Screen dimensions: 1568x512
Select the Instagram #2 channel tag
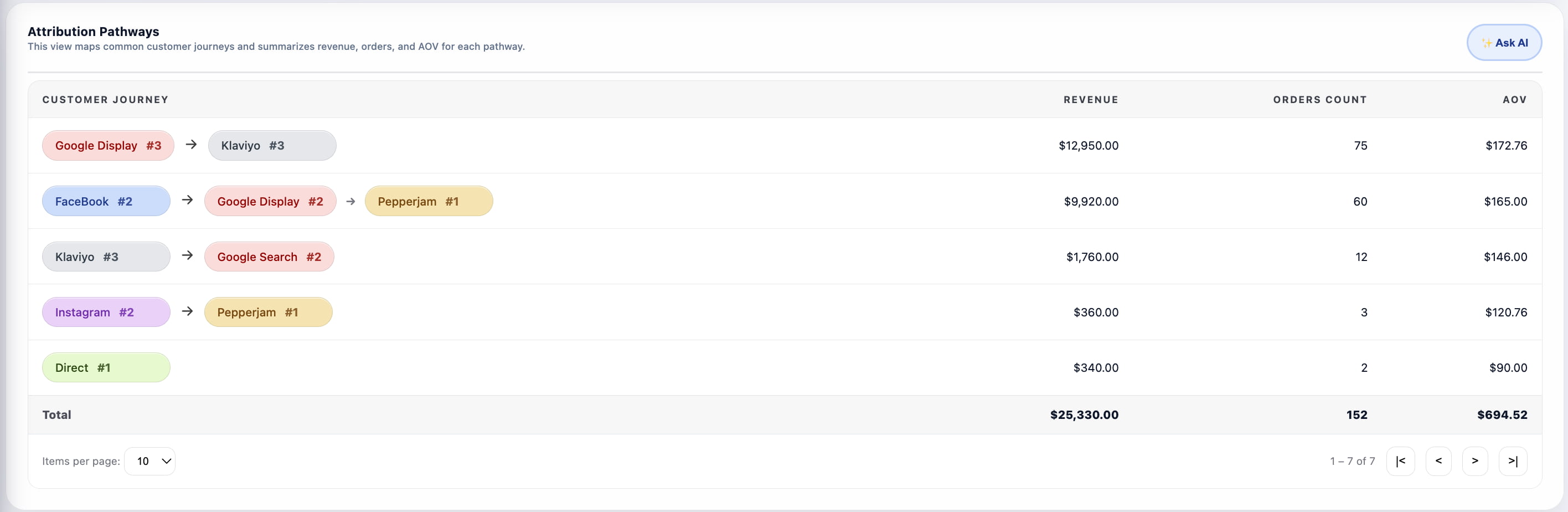(106, 312)
